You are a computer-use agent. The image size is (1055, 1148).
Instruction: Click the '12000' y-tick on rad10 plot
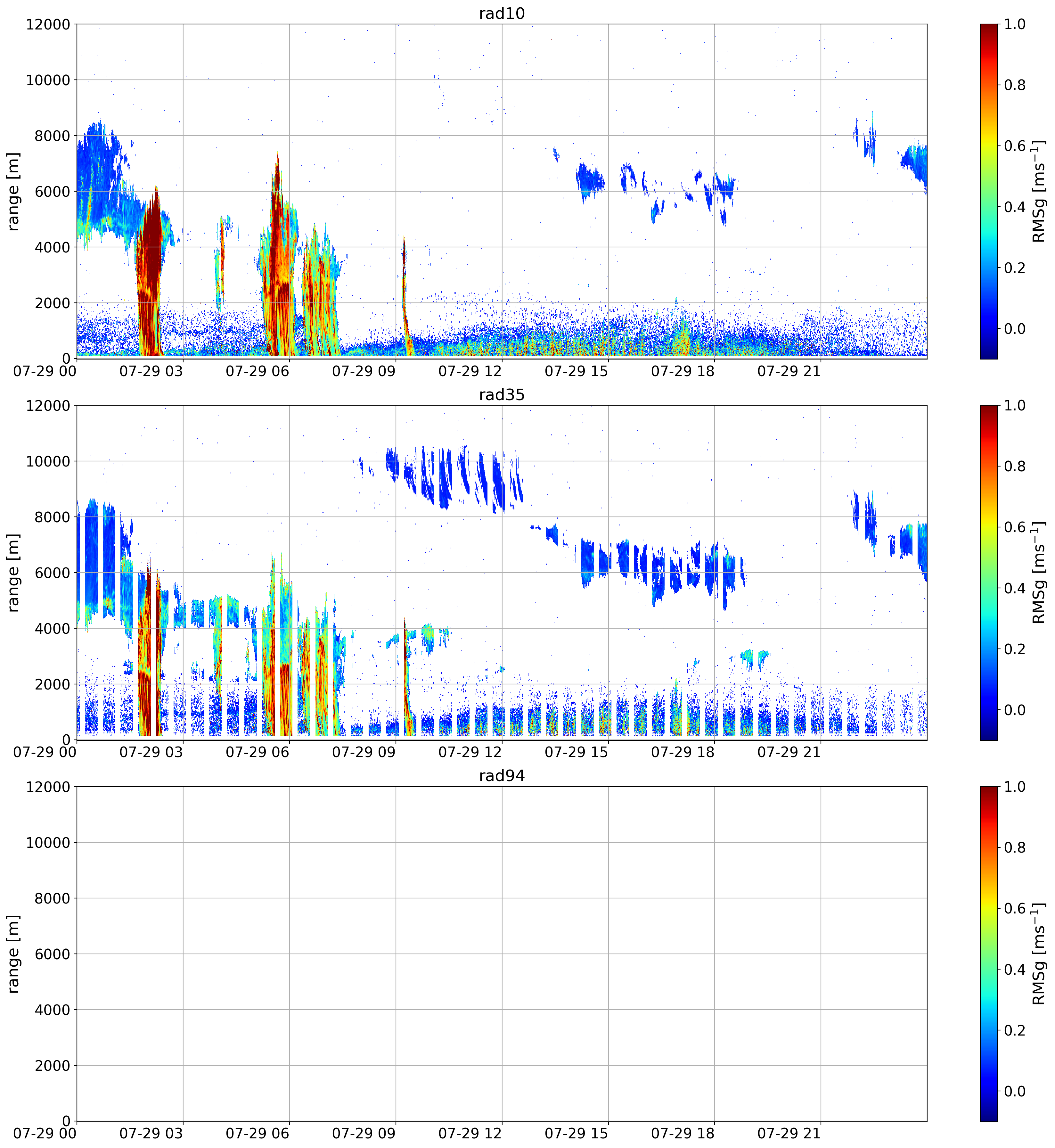coord(48,25)
